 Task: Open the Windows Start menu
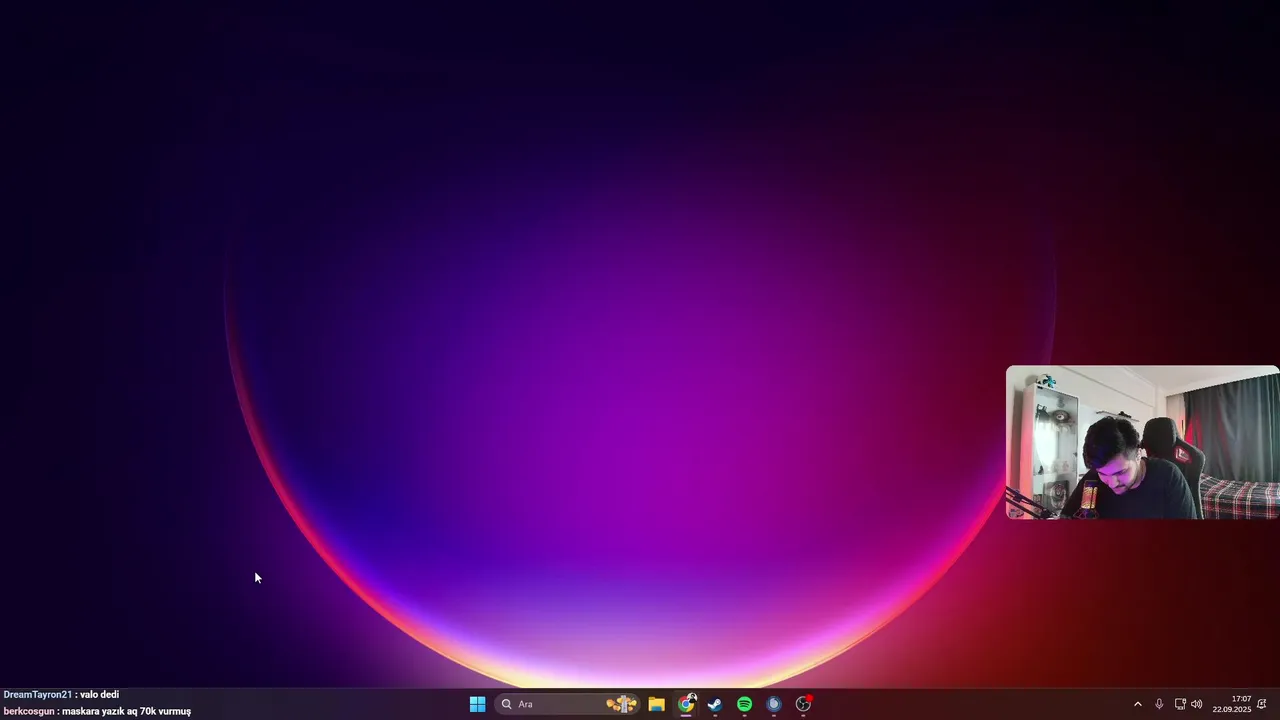click(477, 704)
